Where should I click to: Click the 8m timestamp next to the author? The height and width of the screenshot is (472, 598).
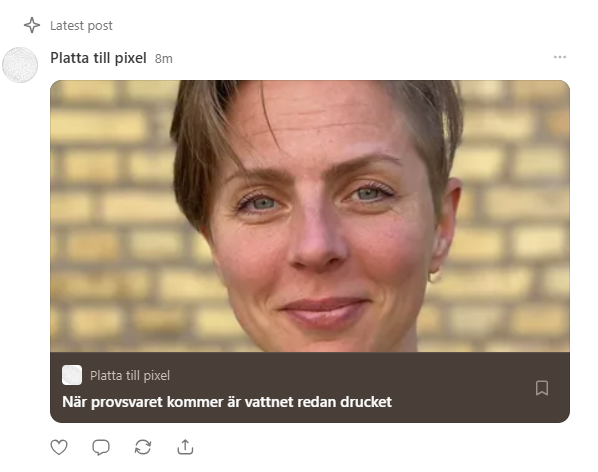164,59
